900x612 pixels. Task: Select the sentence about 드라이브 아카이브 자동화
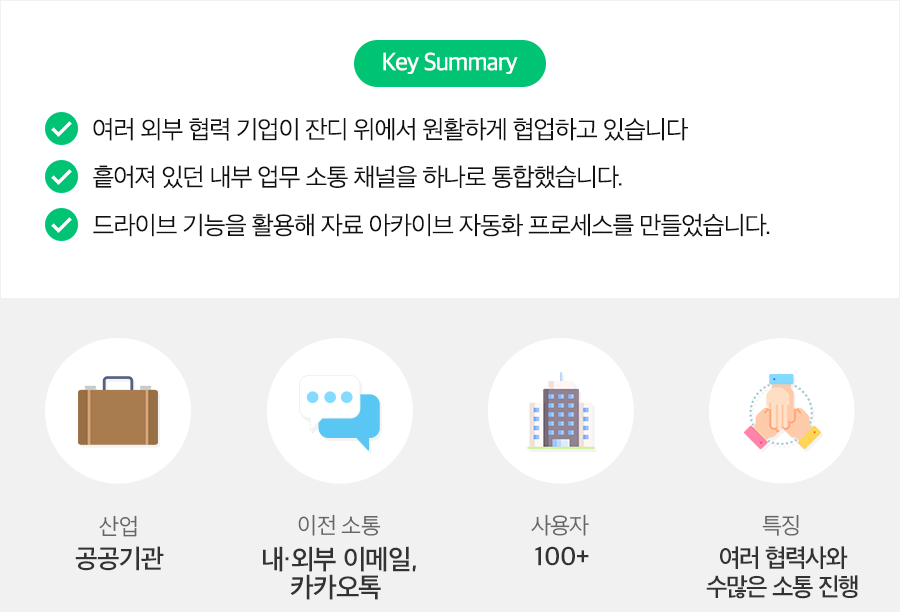click(431, 226)
